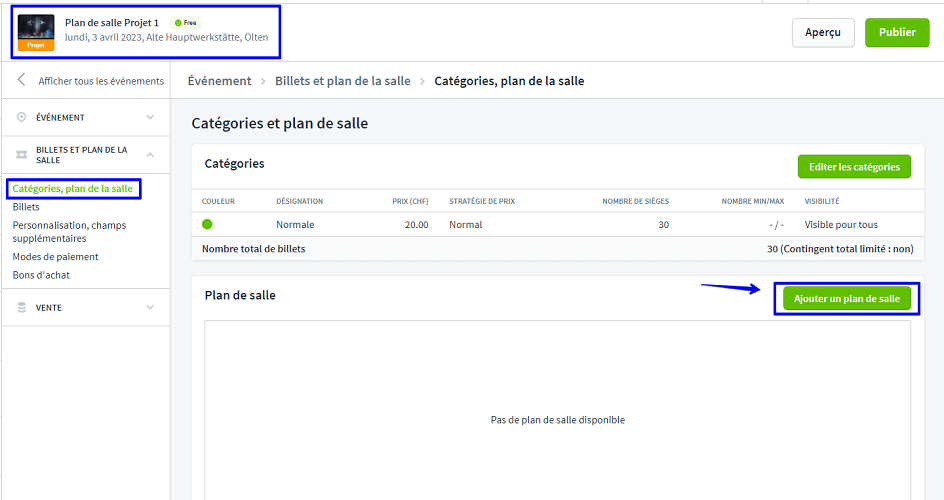Collapse the BILLETS ET PLAN DE LA SALLE section
Viewport: 944px width, 500px height.
(x=150, y=155)
